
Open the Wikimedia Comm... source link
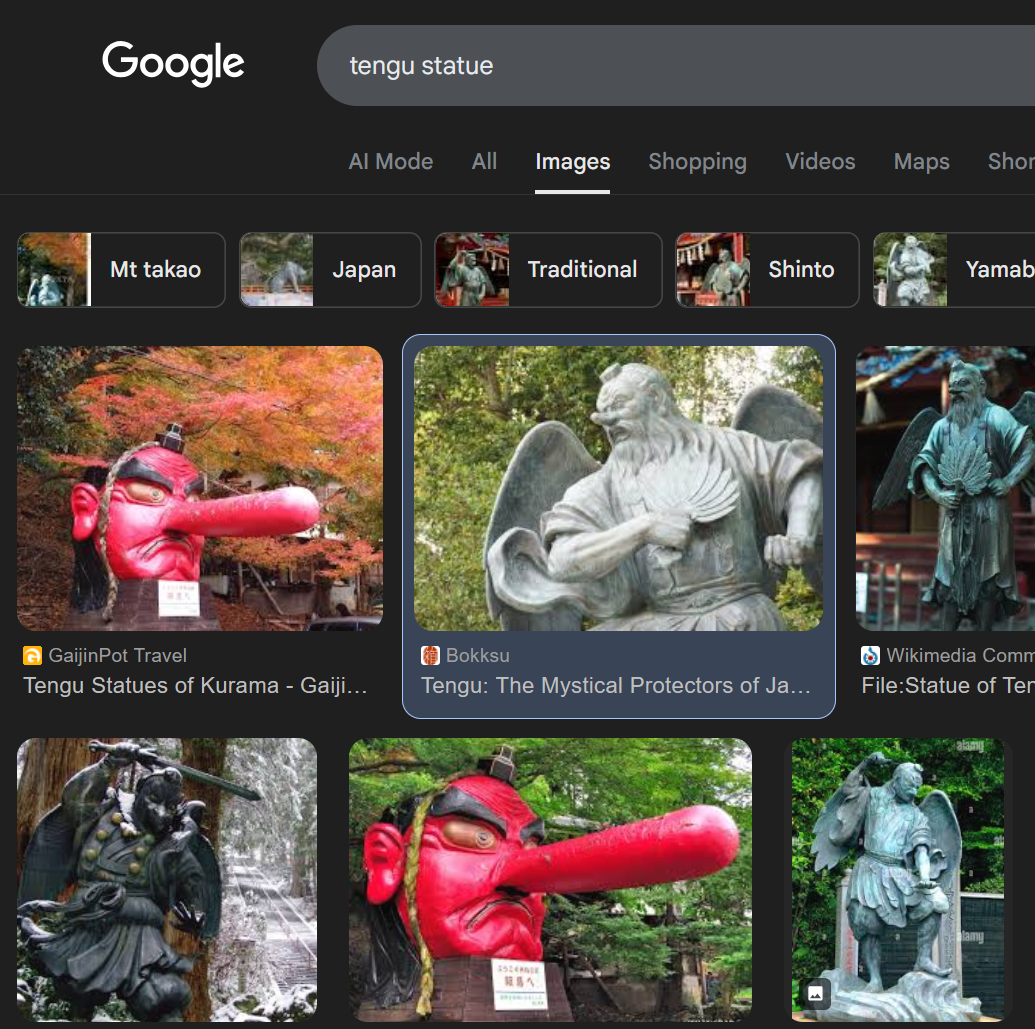point(960,655)
